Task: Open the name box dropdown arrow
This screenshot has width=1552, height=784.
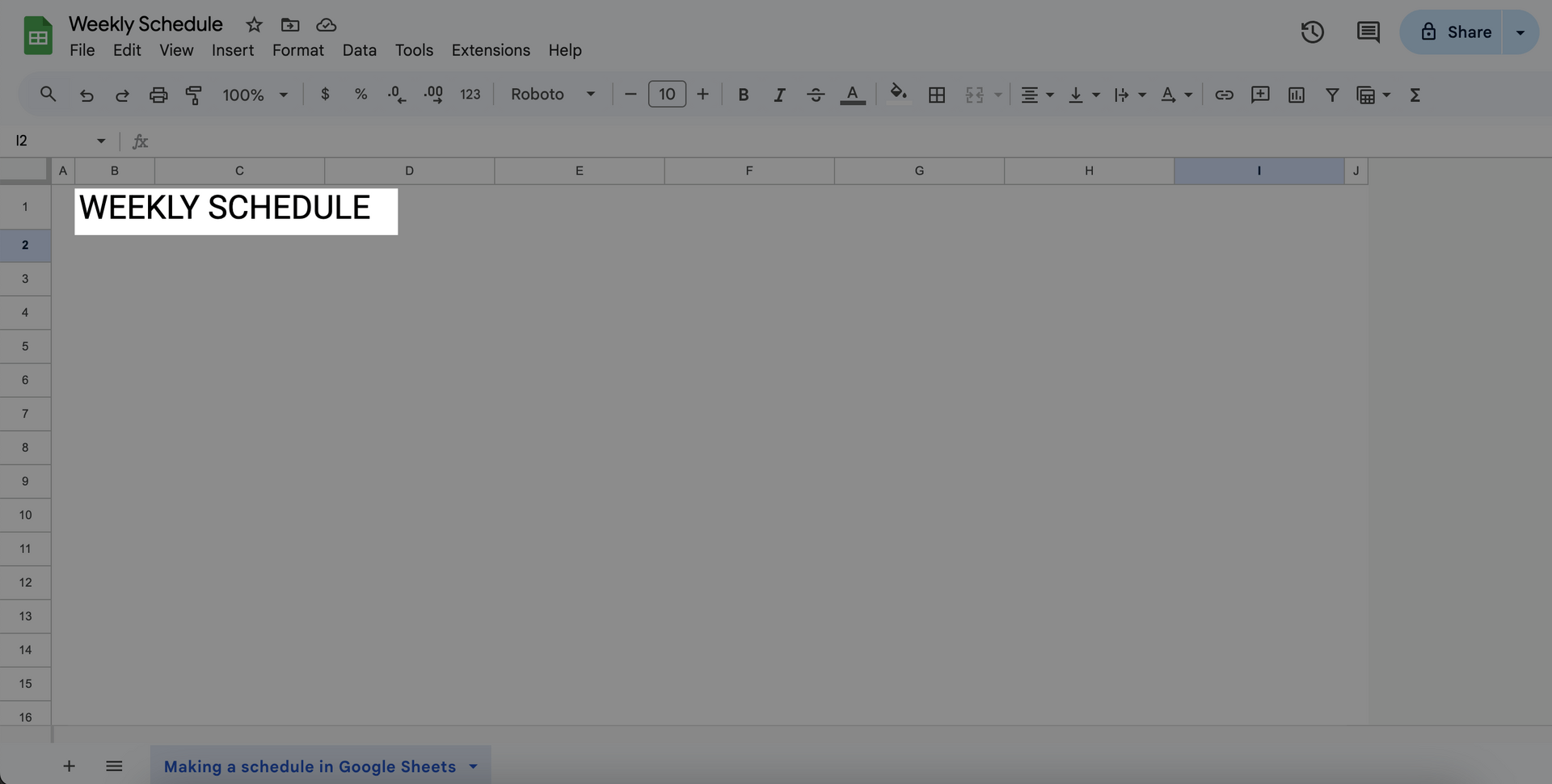Action: (101, 141)
